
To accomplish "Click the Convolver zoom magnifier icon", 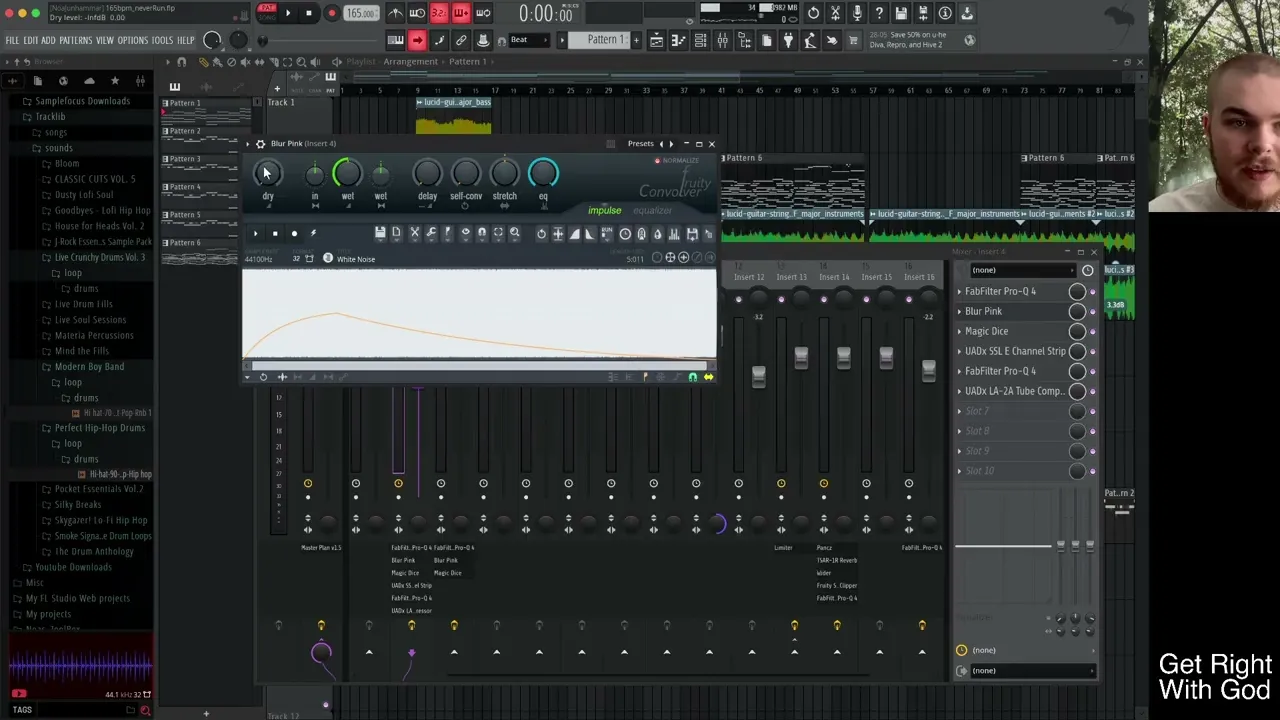I will (515, 233).
